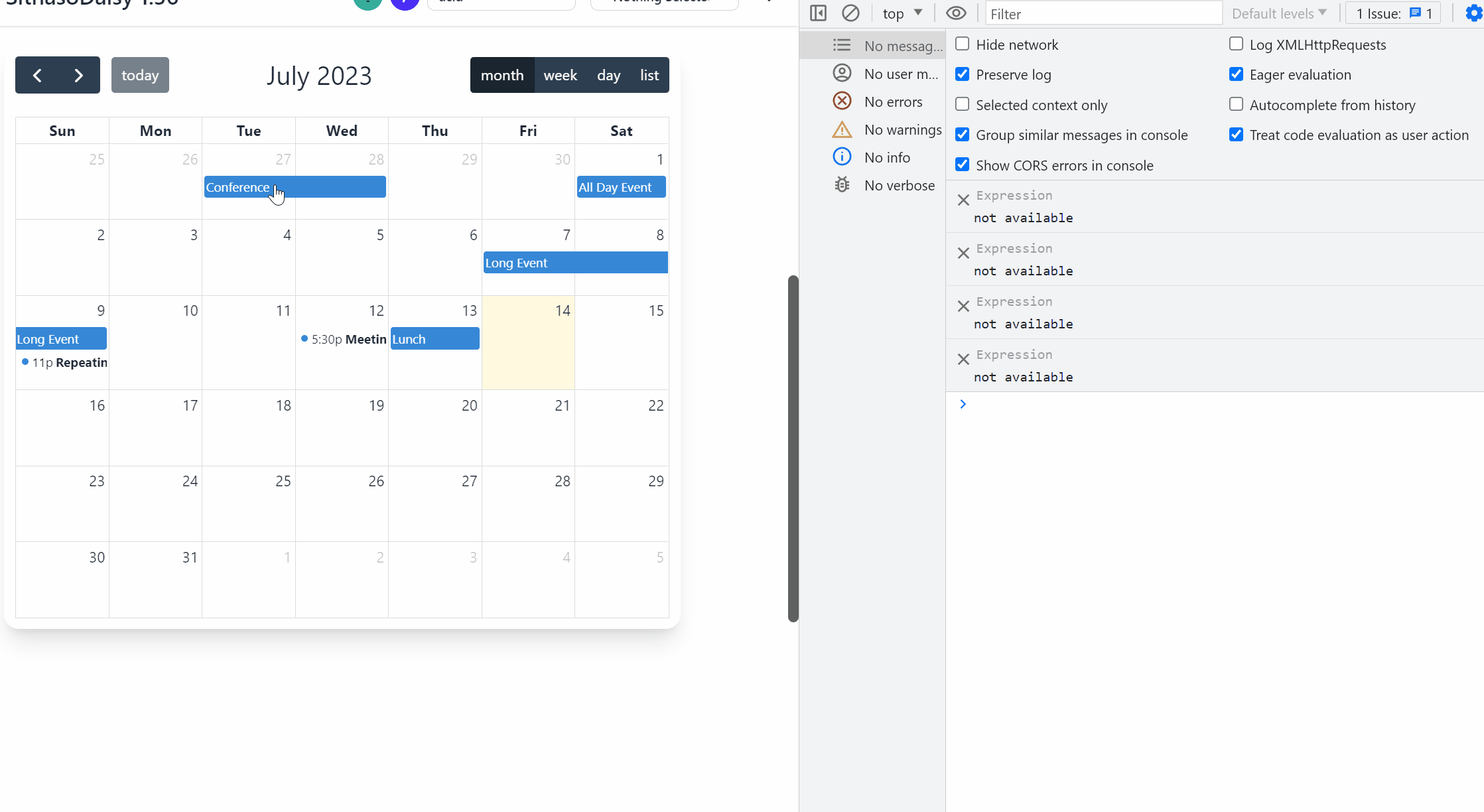Viewport: 1484px width, 812px height.
Task: Switch calendar to week view
Action: pyautogui.click(x=561, y=75)
